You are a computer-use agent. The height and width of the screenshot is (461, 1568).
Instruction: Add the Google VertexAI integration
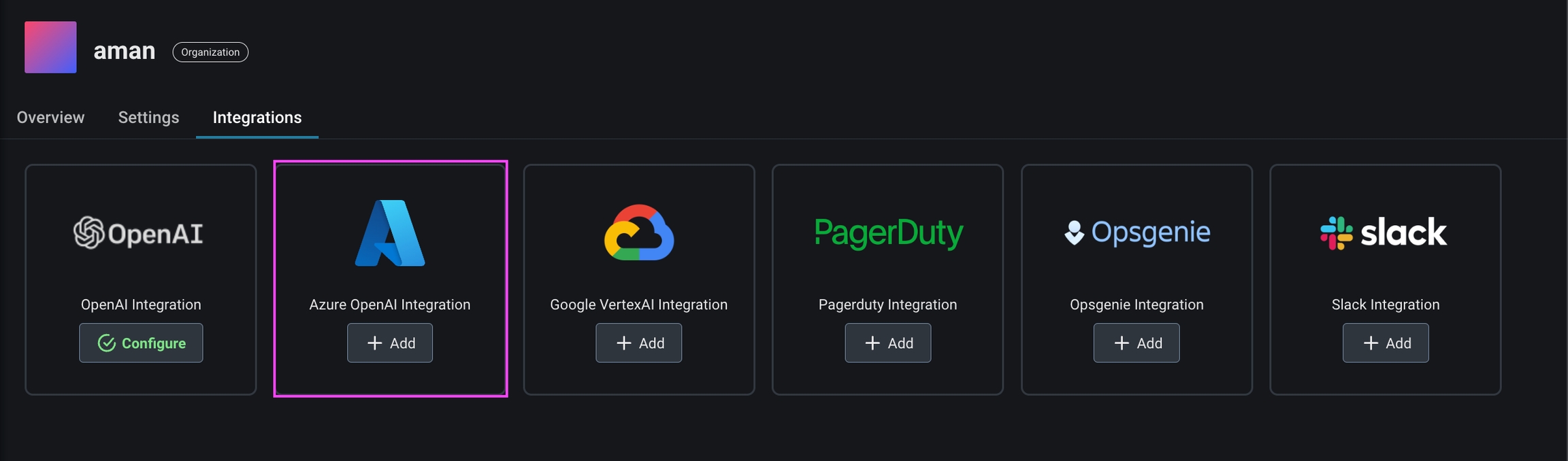639,343
